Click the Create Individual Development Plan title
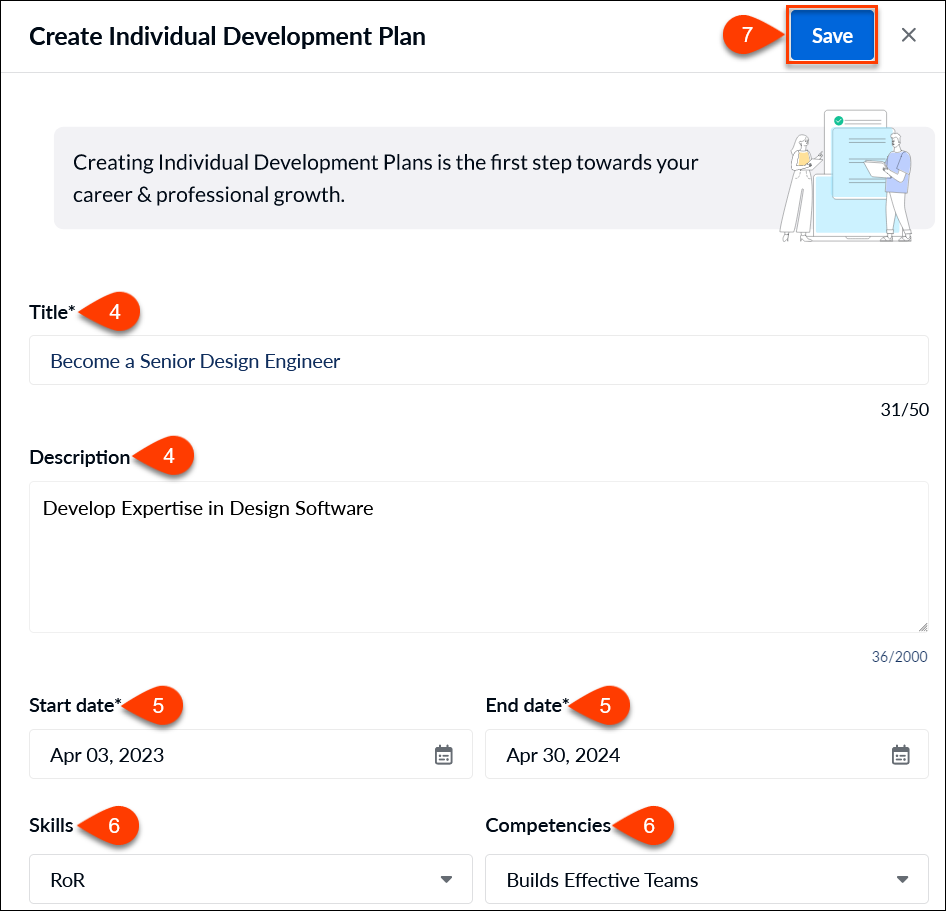The width and height of the screenshot is (946, 911). point(226,36)
